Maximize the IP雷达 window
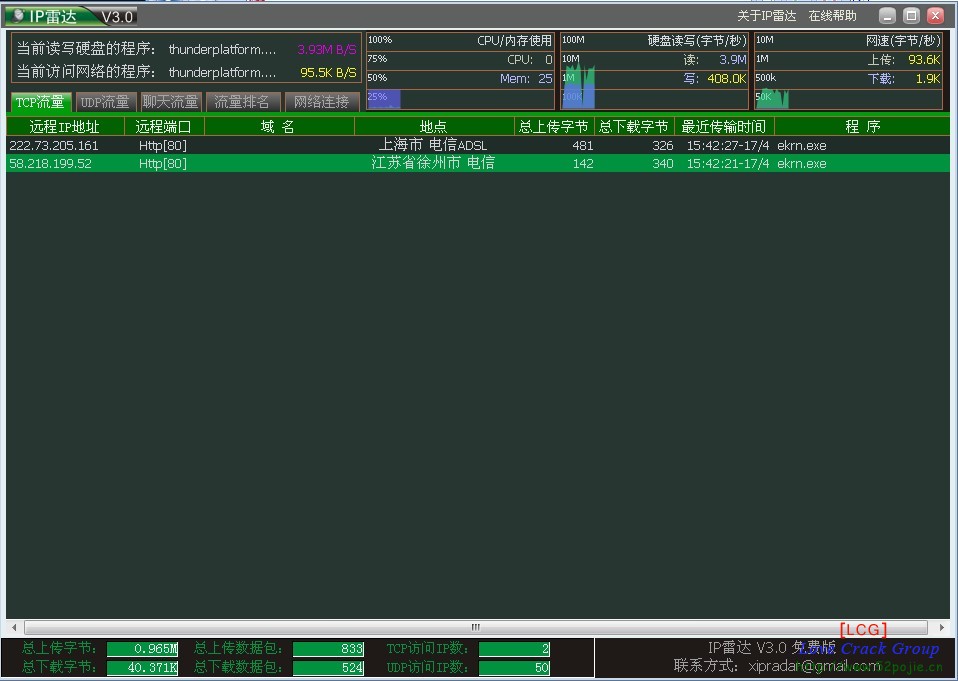The height and width of the screenshot is (681, 958). point(912,16)
